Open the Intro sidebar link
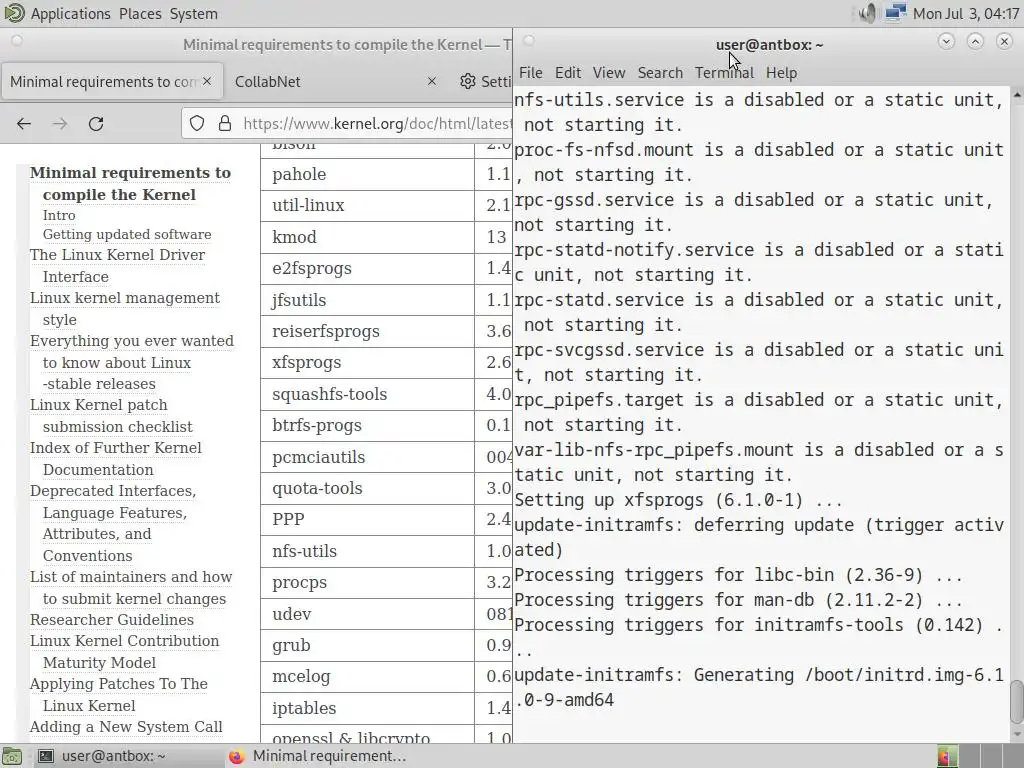This screenshot has height=768, width=1024. click(x=59, y=215)
